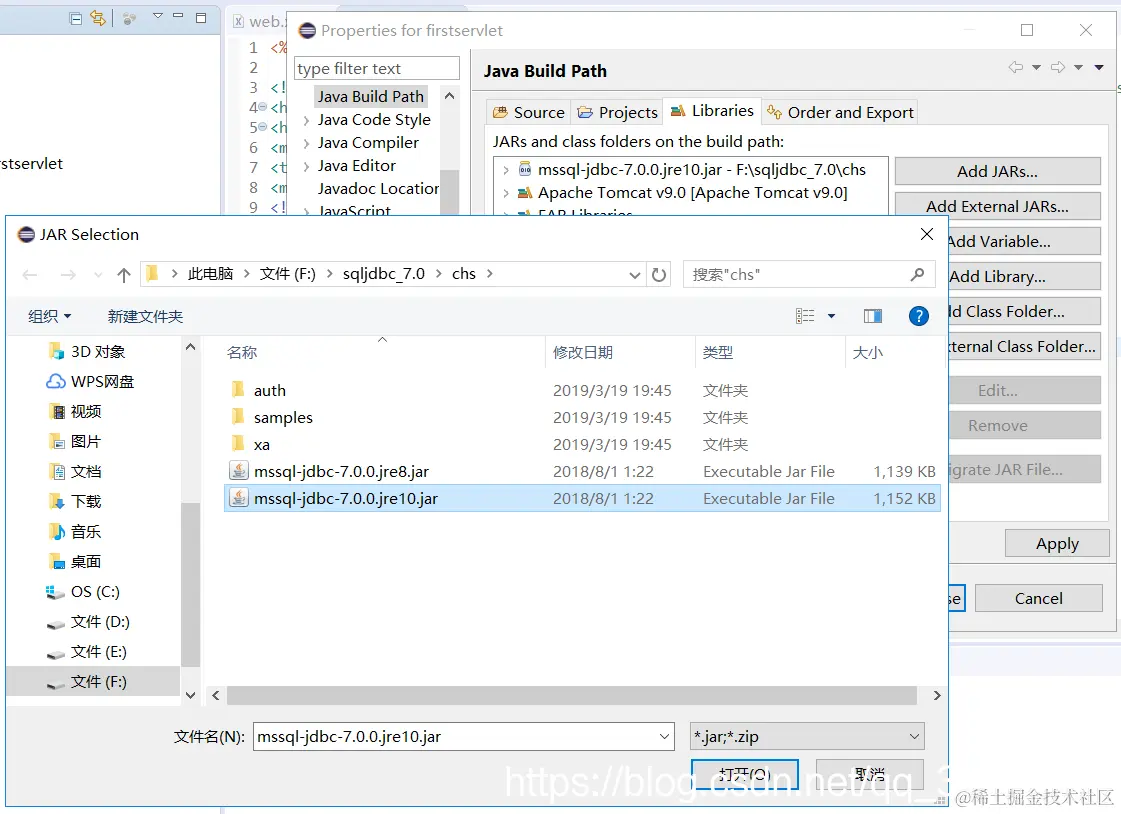The height and width of the screenshot is (814, 1121).
Task: Click the search magnifier icon
Action: click(x=917, y=274)
